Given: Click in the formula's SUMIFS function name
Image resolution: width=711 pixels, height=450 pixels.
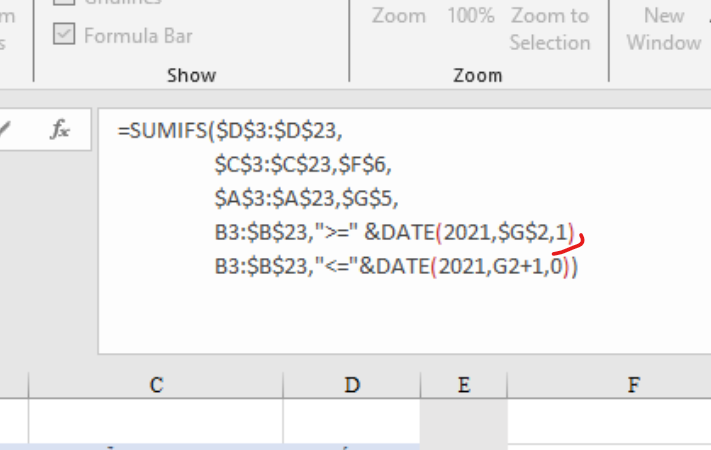Looking at the screenshot, I should coord(168,131).
